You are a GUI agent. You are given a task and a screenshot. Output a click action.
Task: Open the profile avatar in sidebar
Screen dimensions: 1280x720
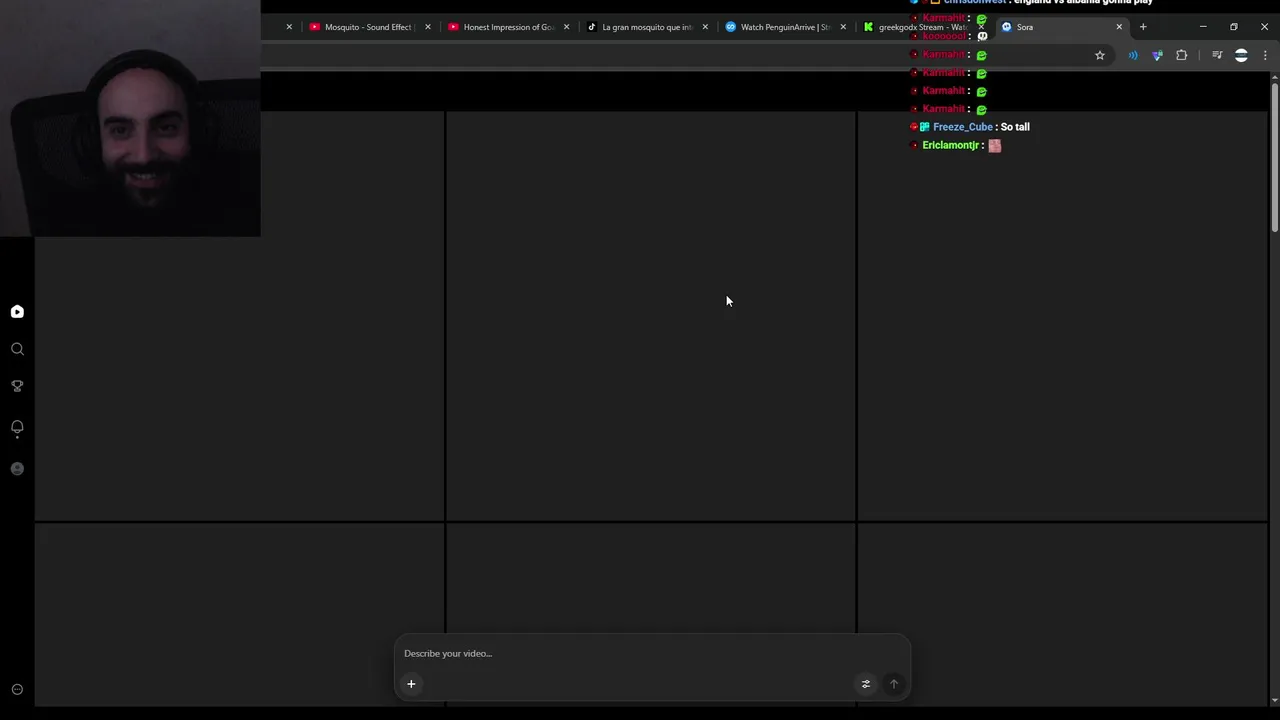coord(17,469)
